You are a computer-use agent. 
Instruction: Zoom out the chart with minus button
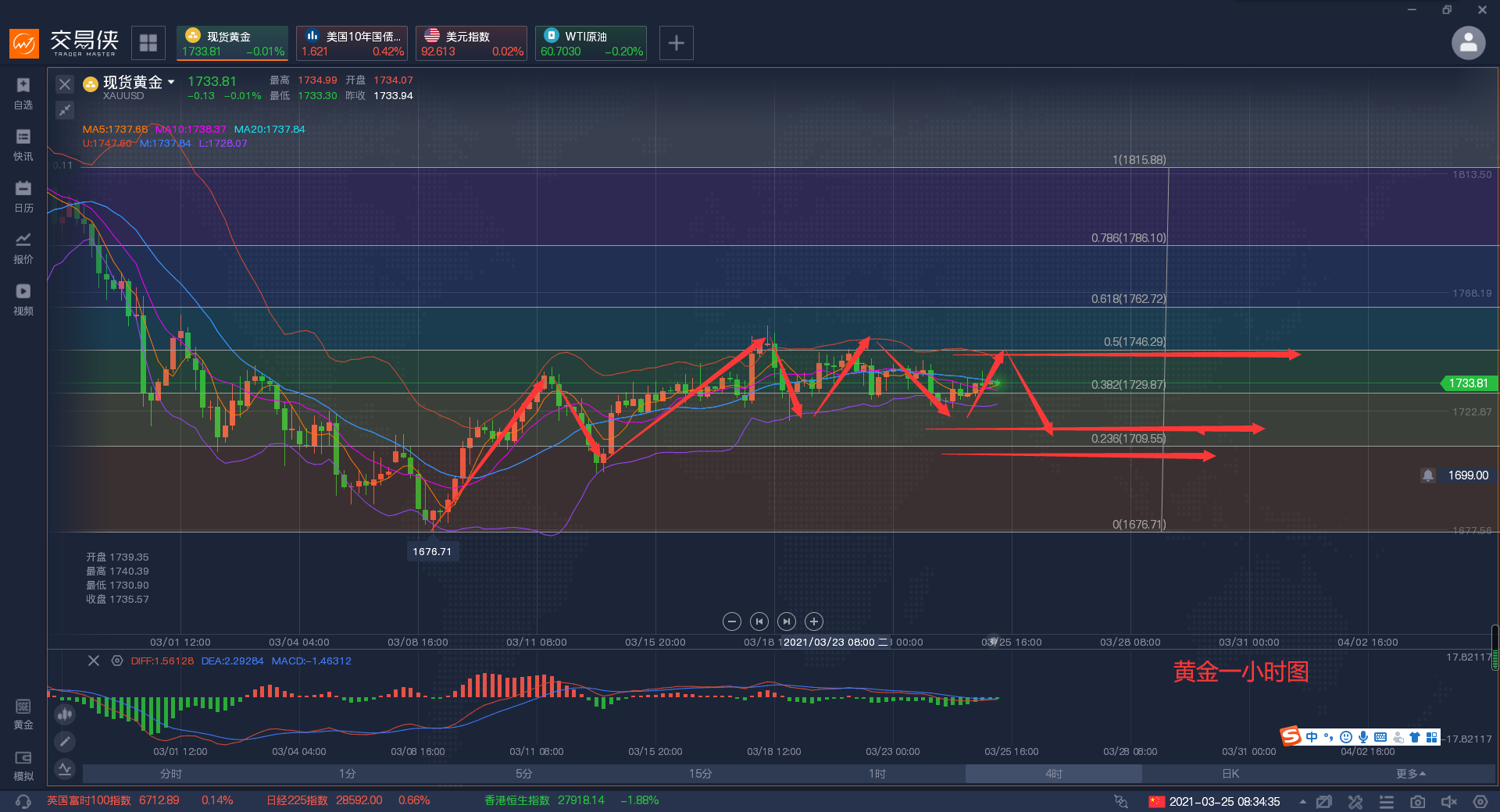coord(732,621)
